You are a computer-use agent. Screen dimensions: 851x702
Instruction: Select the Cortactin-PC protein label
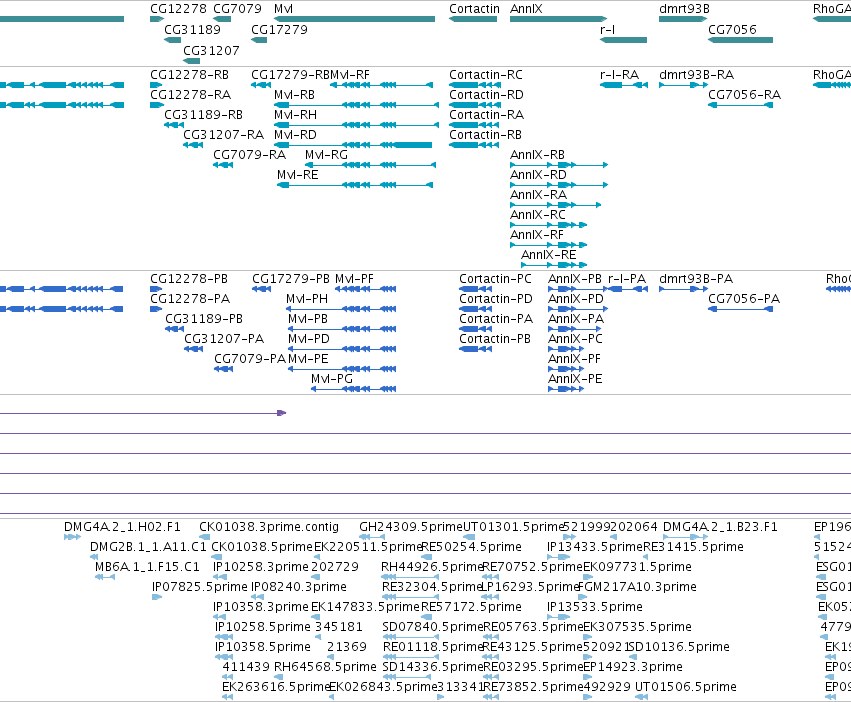coord(495,279)
